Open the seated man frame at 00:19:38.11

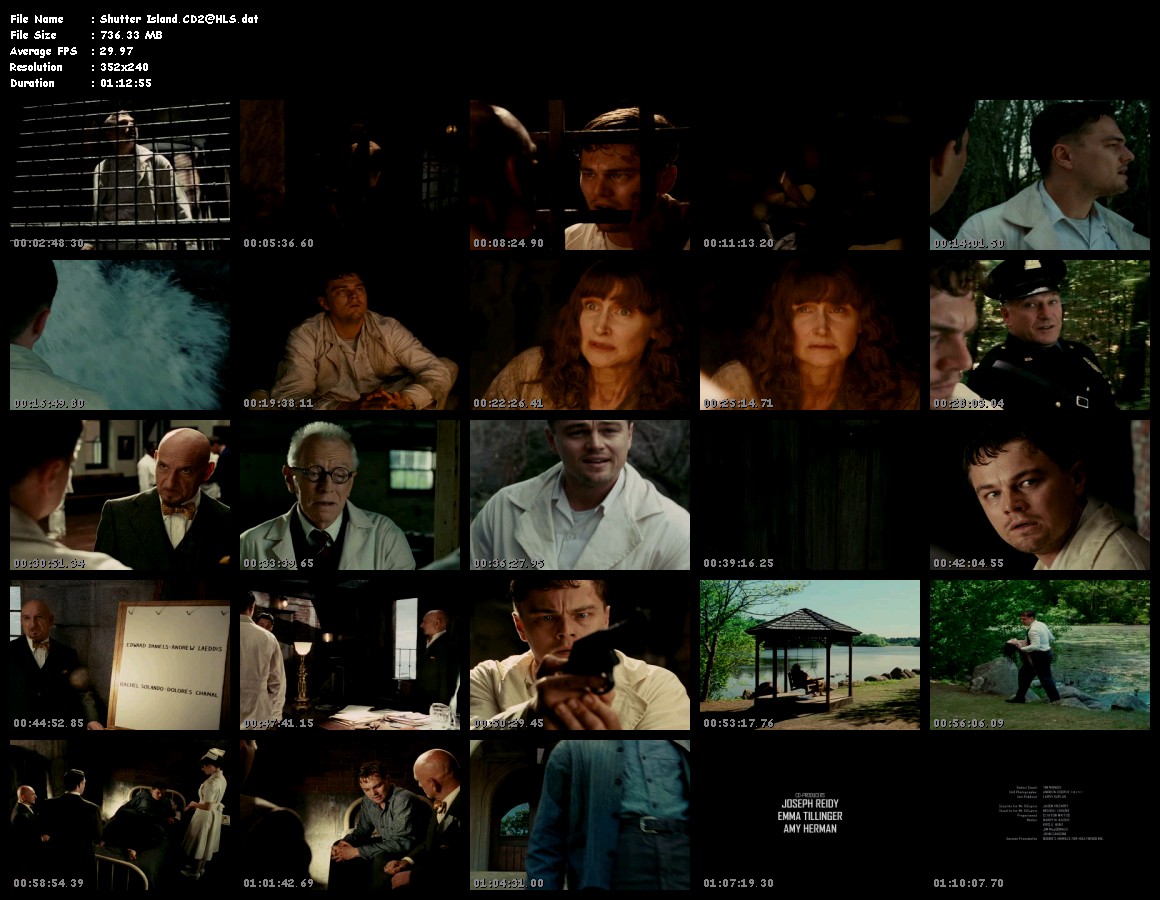click(x=350, y=335)
